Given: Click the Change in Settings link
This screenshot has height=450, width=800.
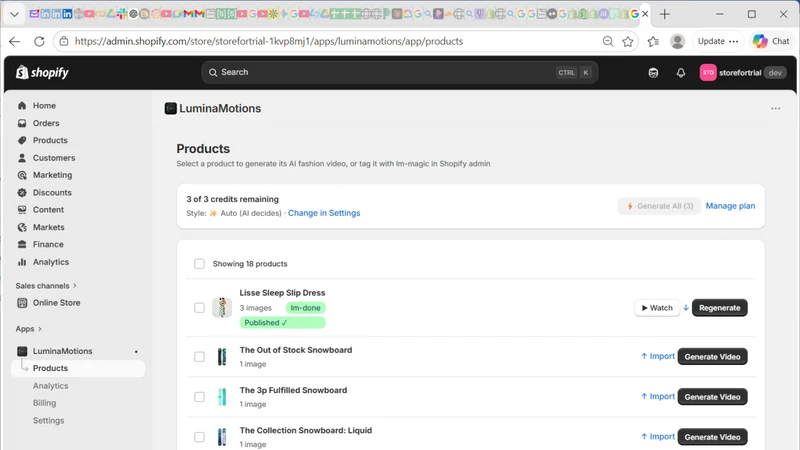Looking at the screenshot, I should pyautogui.click(x=324, y=213).
